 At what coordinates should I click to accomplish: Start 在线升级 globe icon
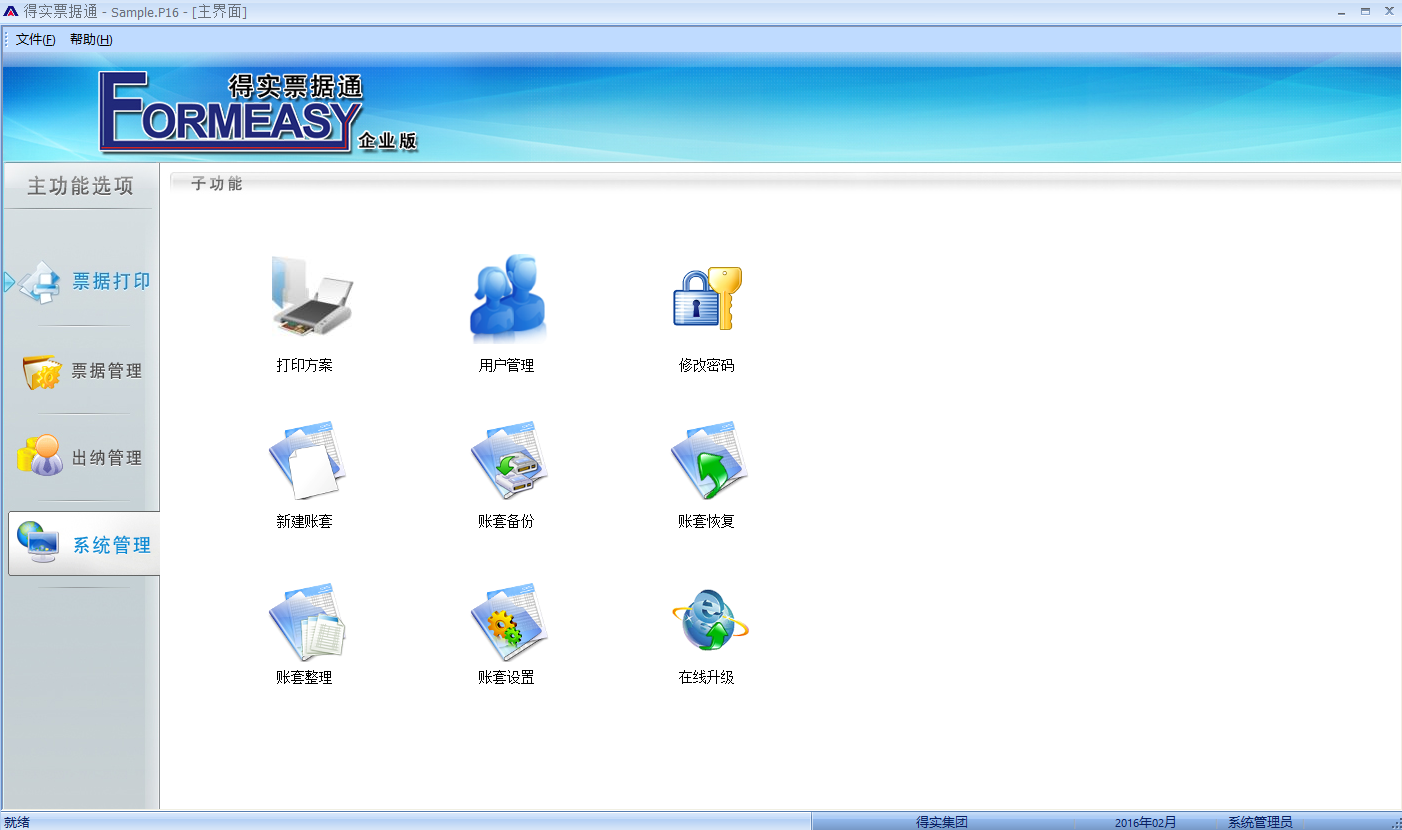(x=709, y=621)
